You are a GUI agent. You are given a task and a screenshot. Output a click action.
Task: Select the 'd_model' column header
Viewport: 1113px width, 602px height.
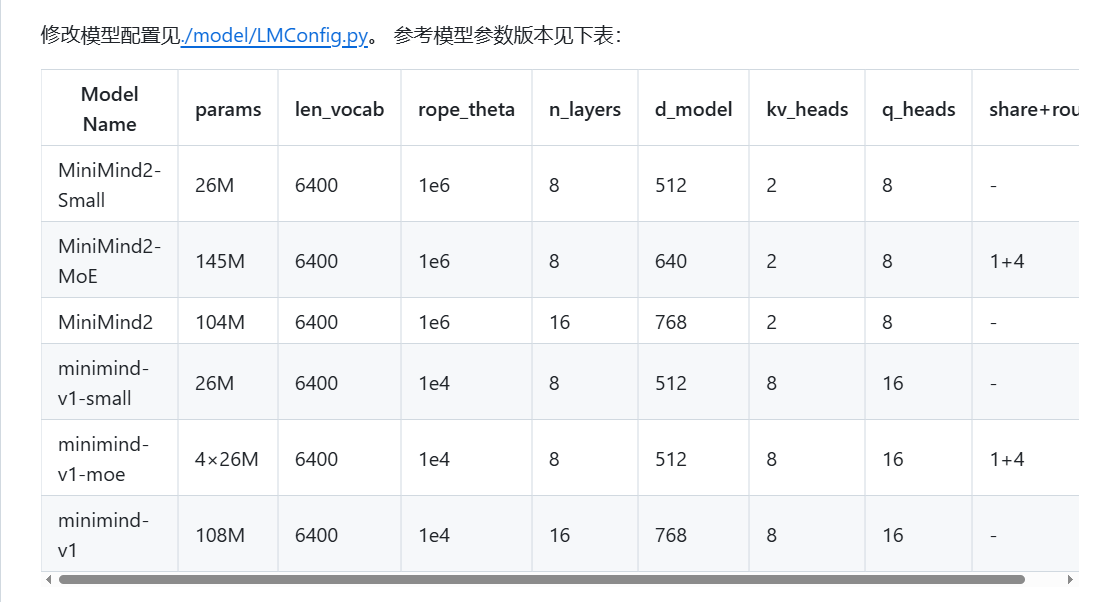[x=693, y=109]
